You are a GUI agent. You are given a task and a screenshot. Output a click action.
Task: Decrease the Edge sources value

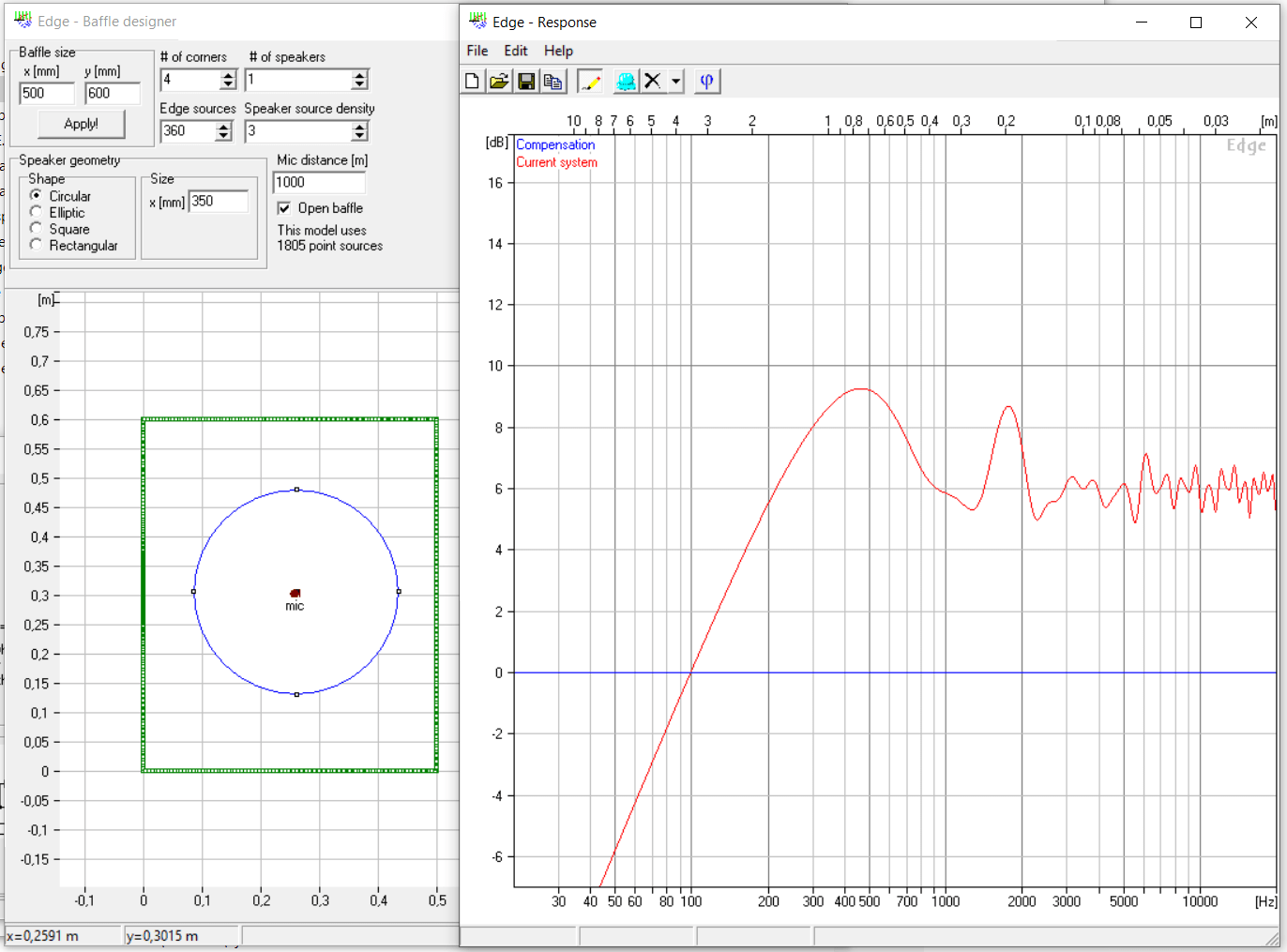point(223,136)
